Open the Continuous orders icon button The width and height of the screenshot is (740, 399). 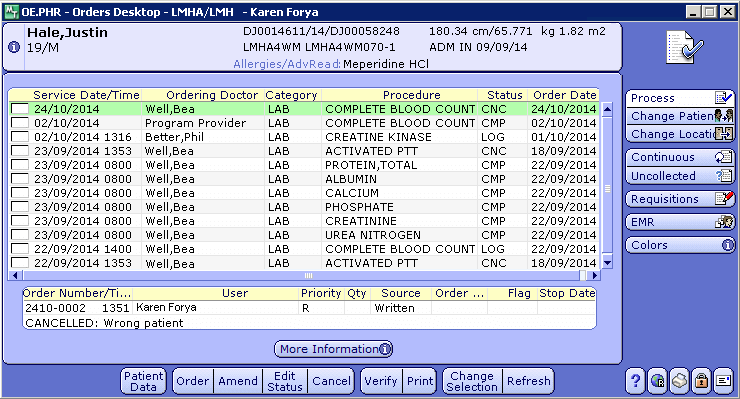click(x=723, y=157)
